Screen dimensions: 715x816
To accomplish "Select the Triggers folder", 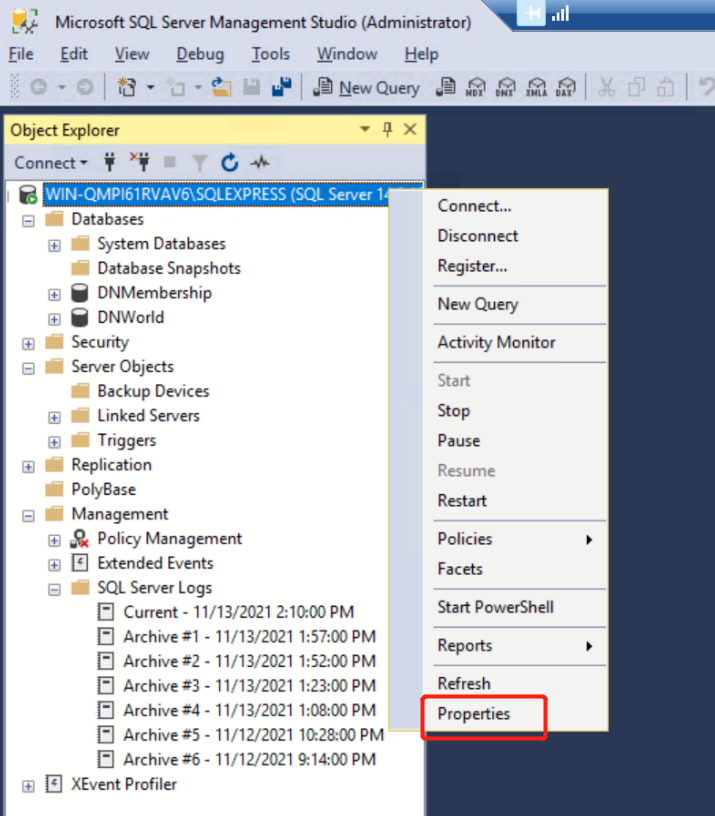I will click(x=126, y=440).
